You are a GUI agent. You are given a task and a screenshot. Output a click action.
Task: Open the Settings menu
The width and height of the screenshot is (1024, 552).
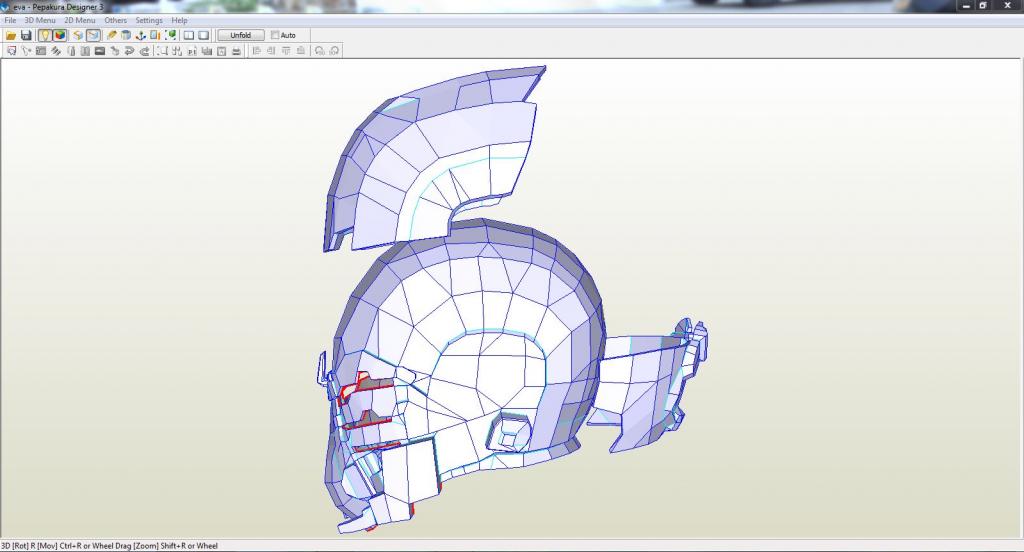[x=149, y=20]
